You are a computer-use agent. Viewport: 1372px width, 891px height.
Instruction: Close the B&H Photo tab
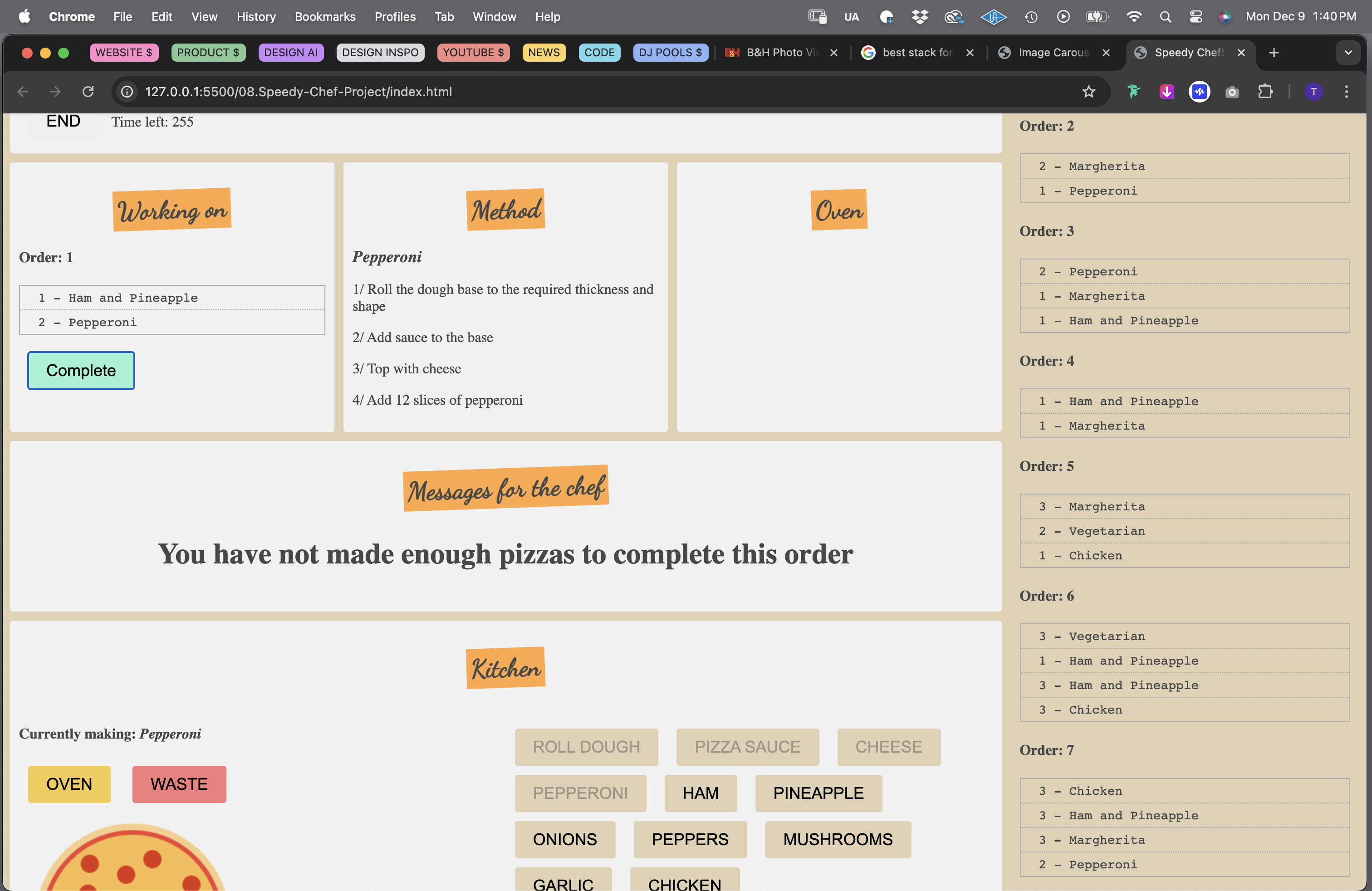pos(833,53)
